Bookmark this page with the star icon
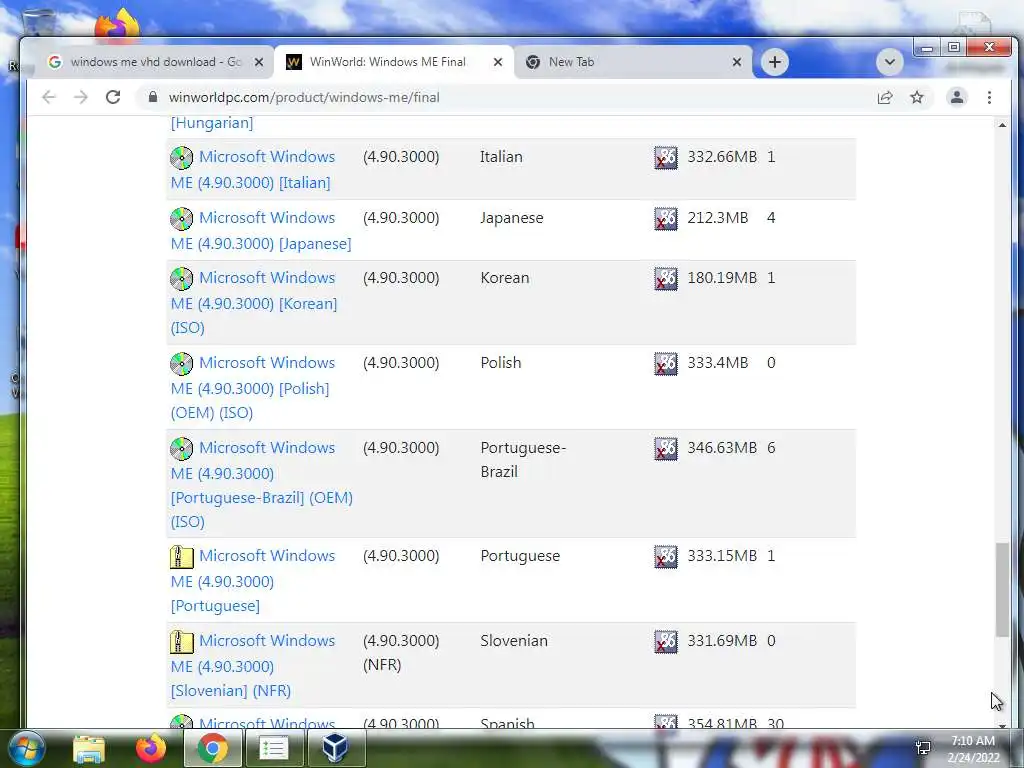The height and width of the screenshot is (768, 1024). click(917, 97)
